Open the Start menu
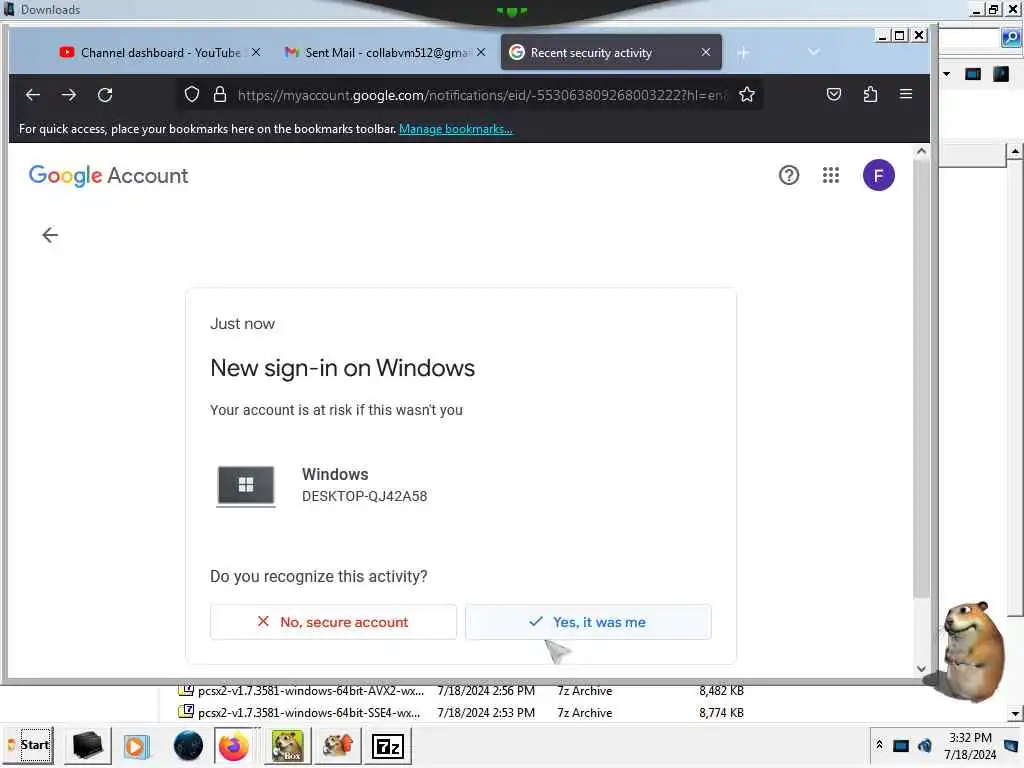The height and width of the screenshot is (768, 1024). [29, 745]
